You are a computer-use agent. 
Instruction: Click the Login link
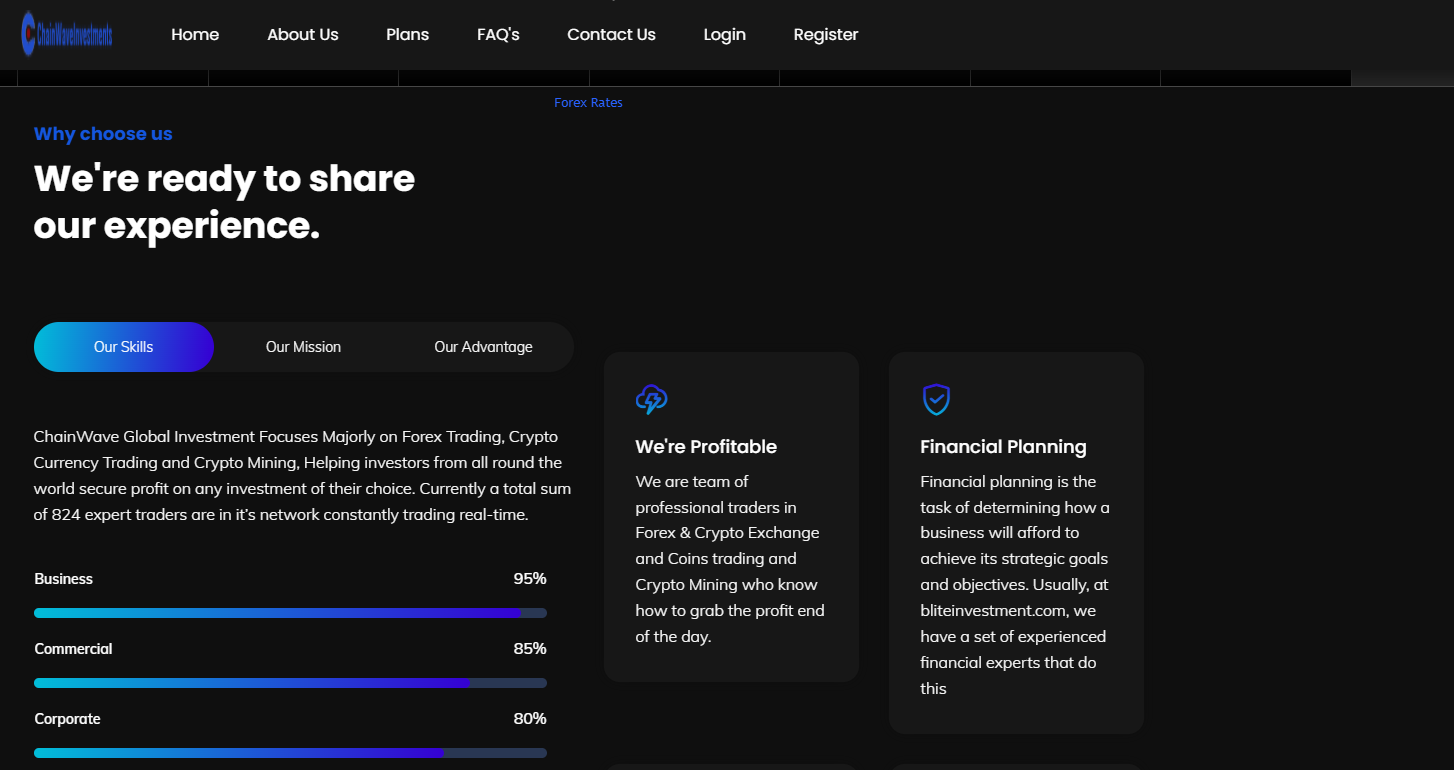[724, 35]
